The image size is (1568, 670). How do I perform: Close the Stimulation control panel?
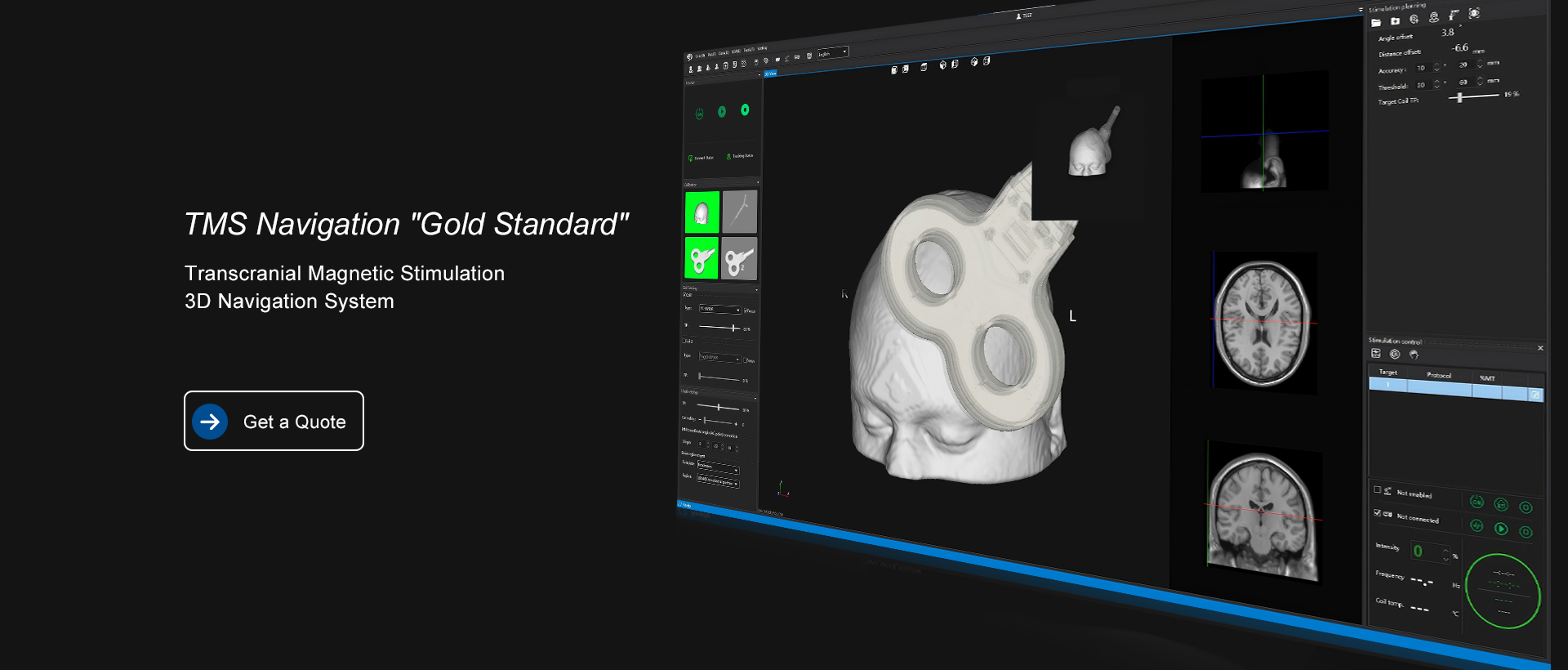point(1540,348)
